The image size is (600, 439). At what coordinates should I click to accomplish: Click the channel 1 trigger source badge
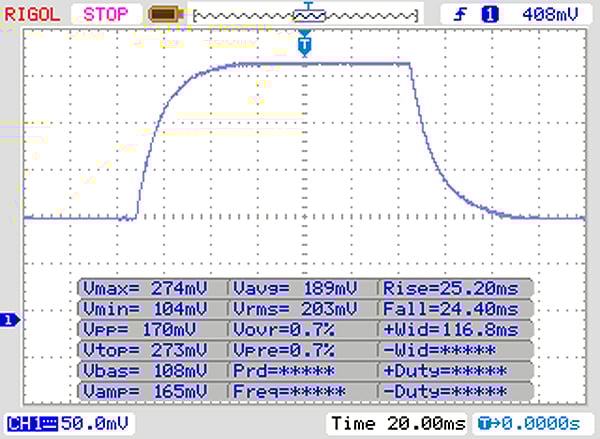point(490,15)
